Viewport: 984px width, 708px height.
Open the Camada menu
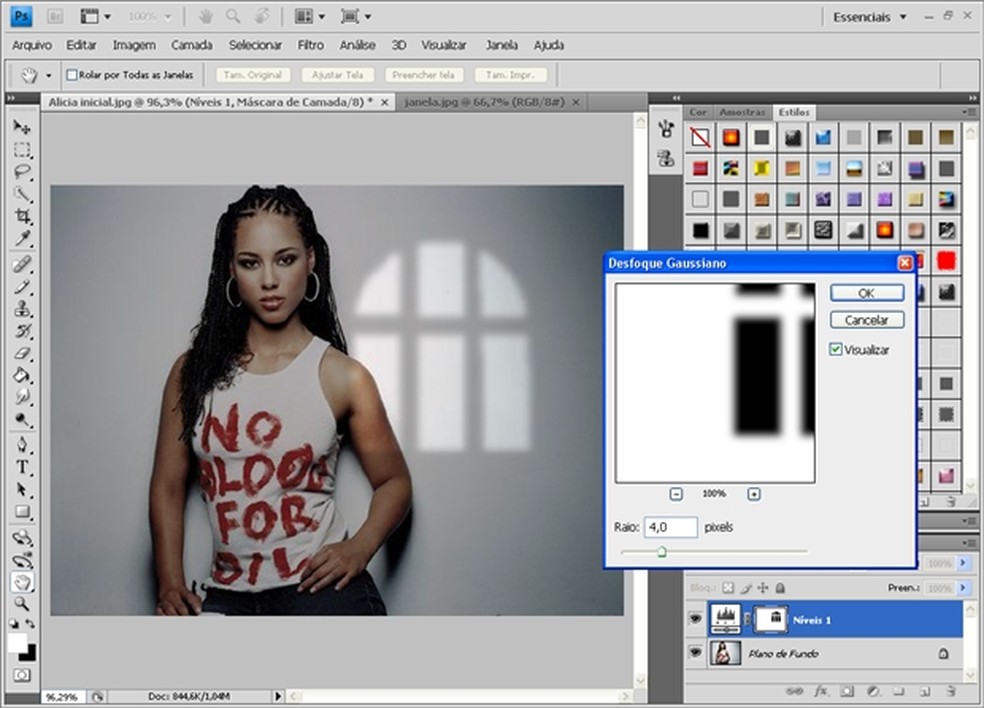(191, 45)
